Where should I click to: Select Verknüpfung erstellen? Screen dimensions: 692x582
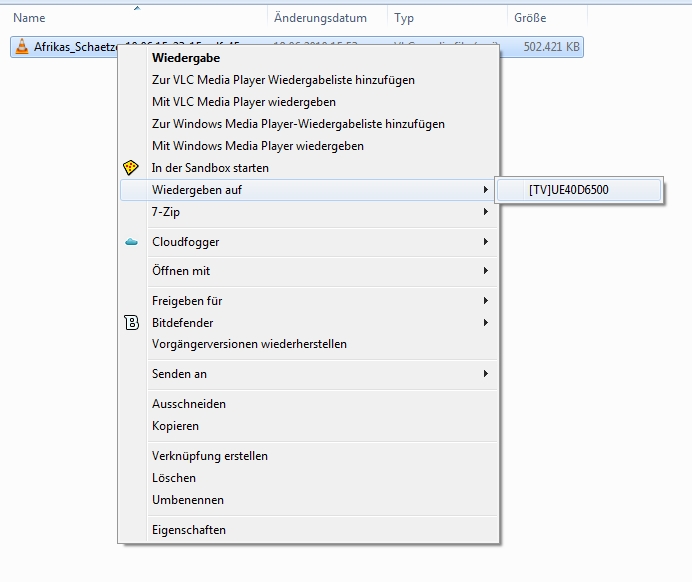pyautogui.click(x=309, y=456)
